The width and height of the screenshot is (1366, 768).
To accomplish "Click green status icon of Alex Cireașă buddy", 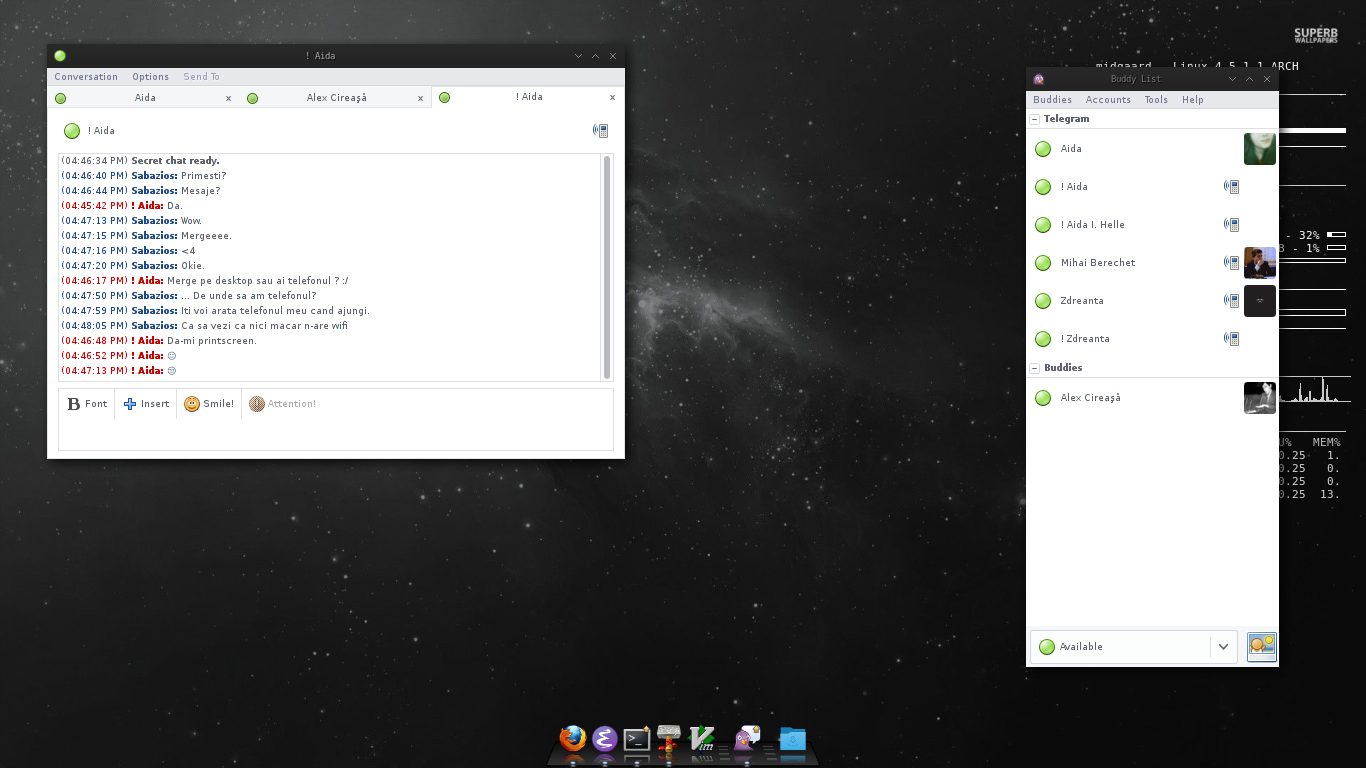I will click(1043, 398).
